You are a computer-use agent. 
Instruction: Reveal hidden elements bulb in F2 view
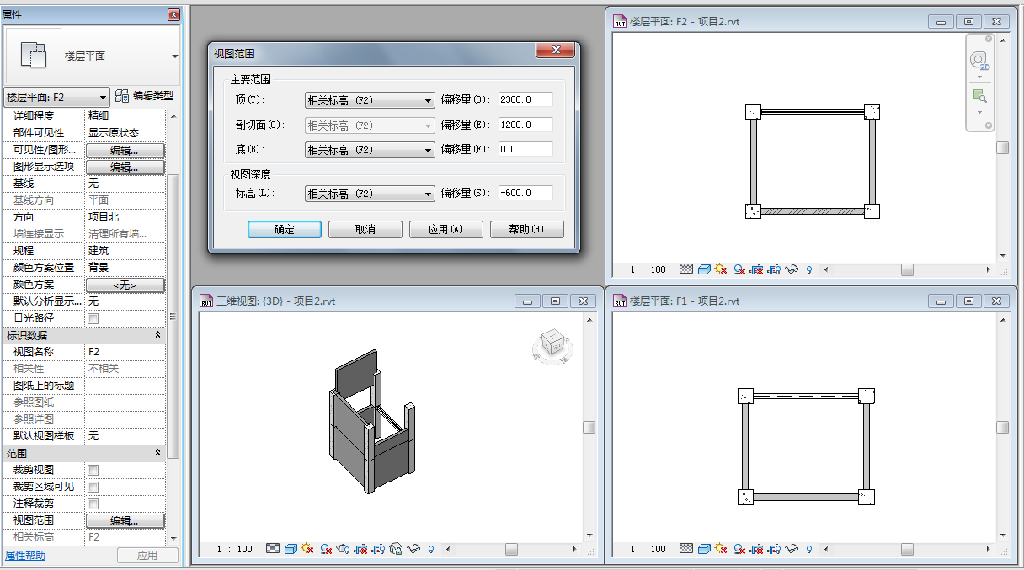809,270
